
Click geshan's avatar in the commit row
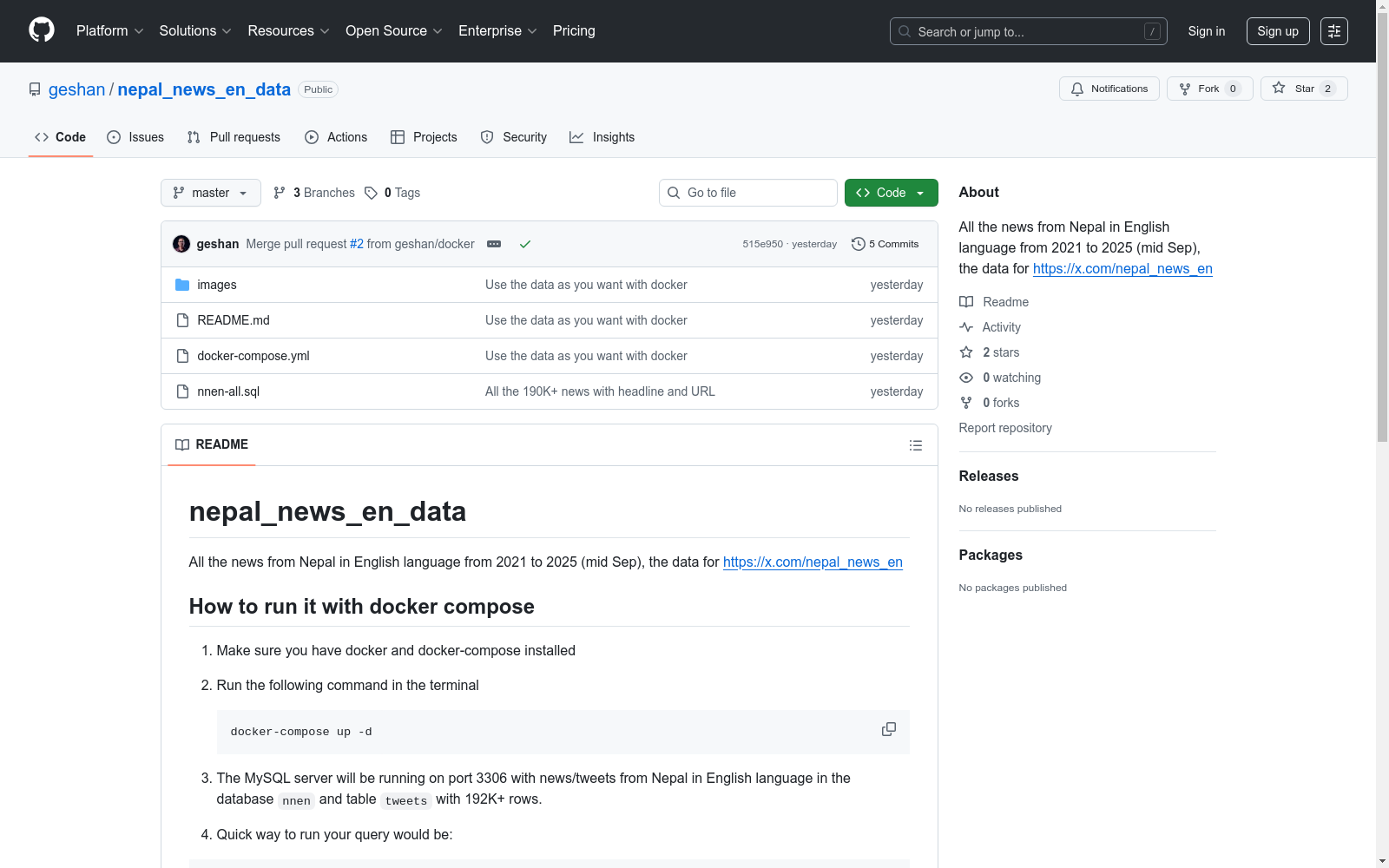(181, 244)
